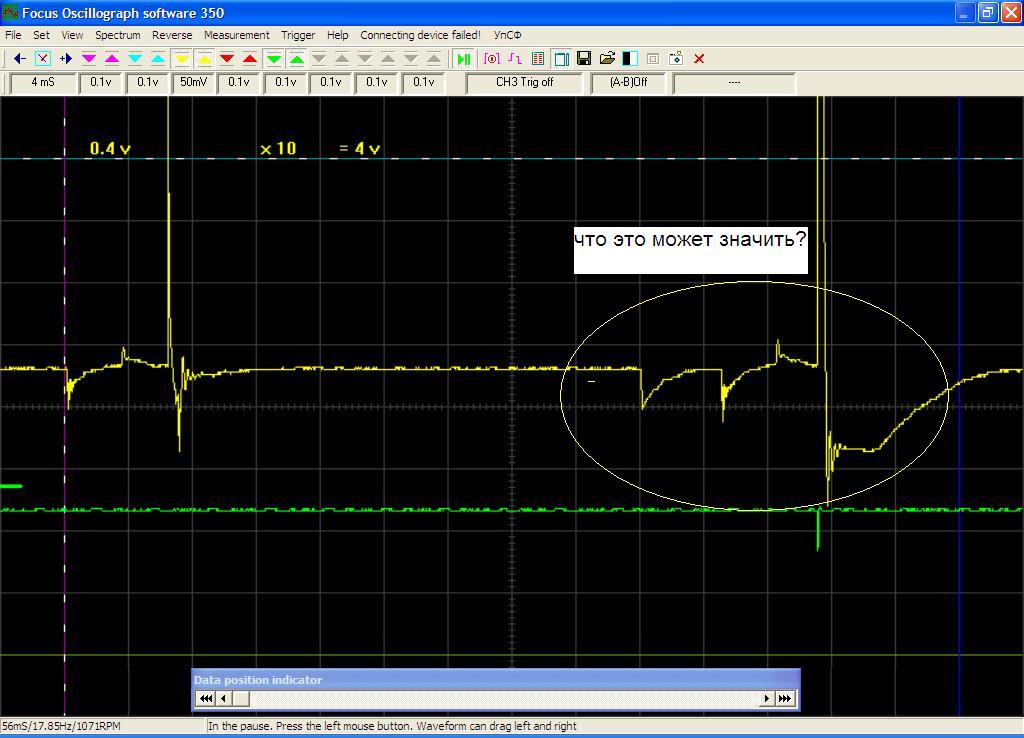Click the magenta bracketed circle toolbar icon
Image resolution: width=1024 pixels, height=738 pixels.
tap(492, 59)
